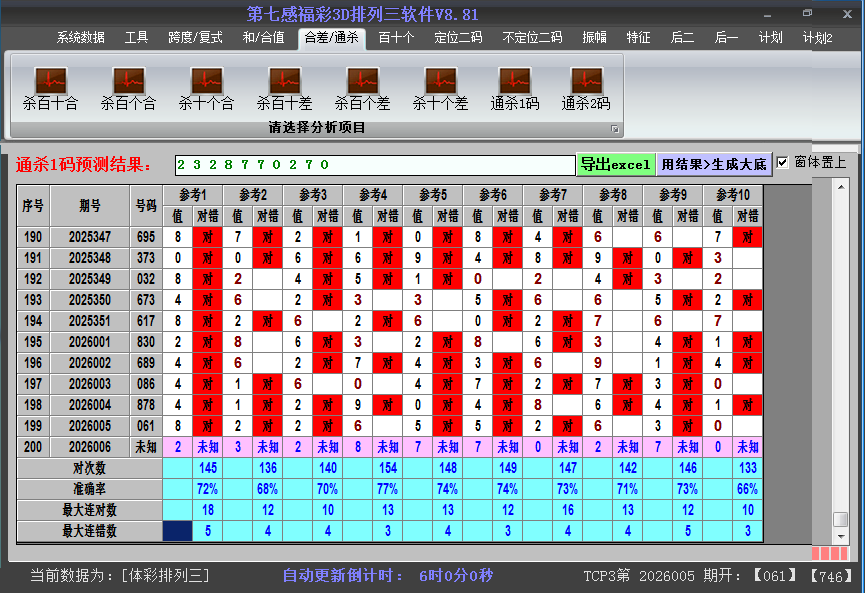The height and width of the screenshot is (593, 865).
Task: Toggle the 窗体置上 always-on-top checkbox
Action: (x=783, y=163)
